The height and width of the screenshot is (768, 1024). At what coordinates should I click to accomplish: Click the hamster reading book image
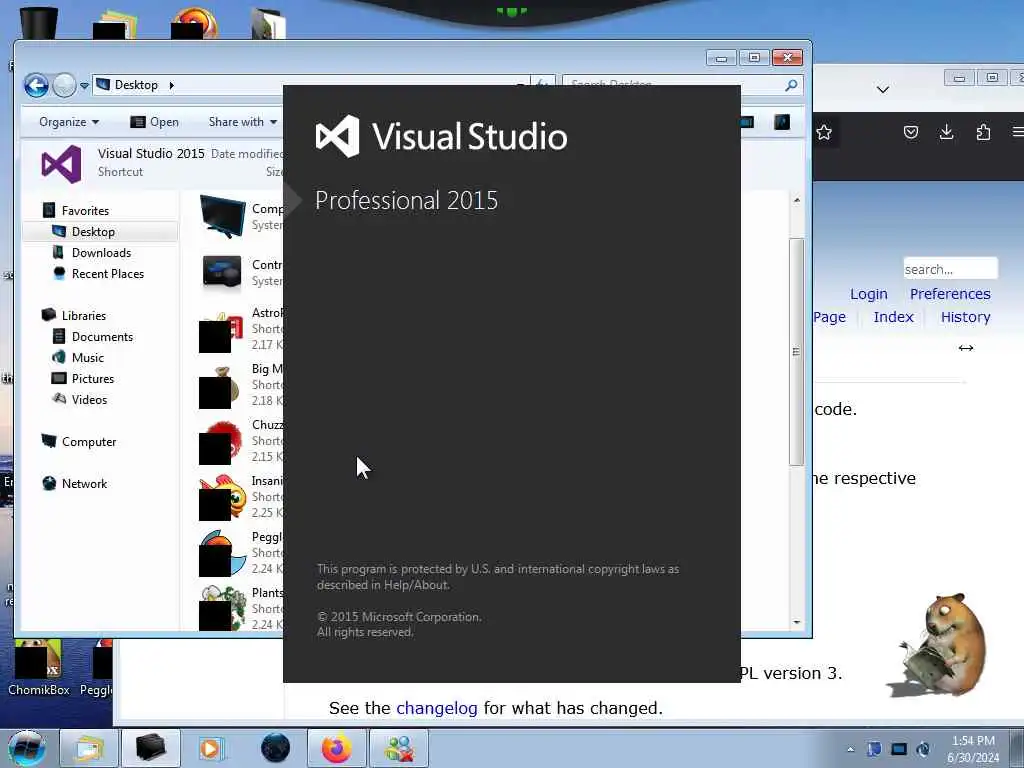tap(936, 645)
